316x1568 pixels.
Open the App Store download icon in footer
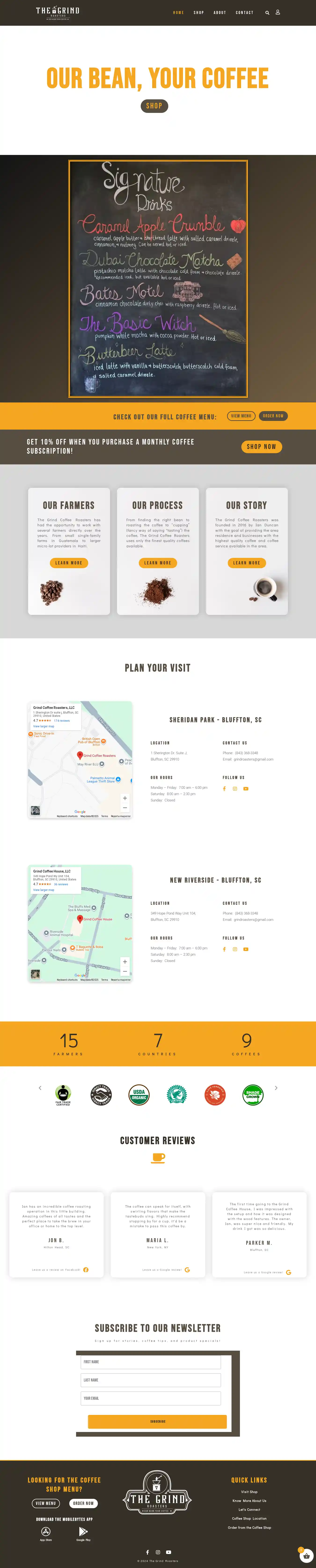pos(46,1532)
